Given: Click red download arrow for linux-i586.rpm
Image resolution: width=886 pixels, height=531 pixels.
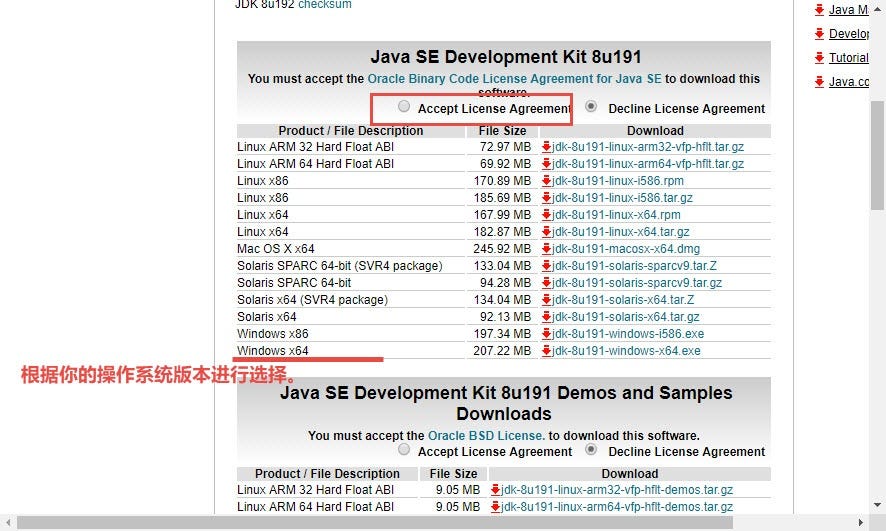Looking at the screenshot, I should click(546, 181).
